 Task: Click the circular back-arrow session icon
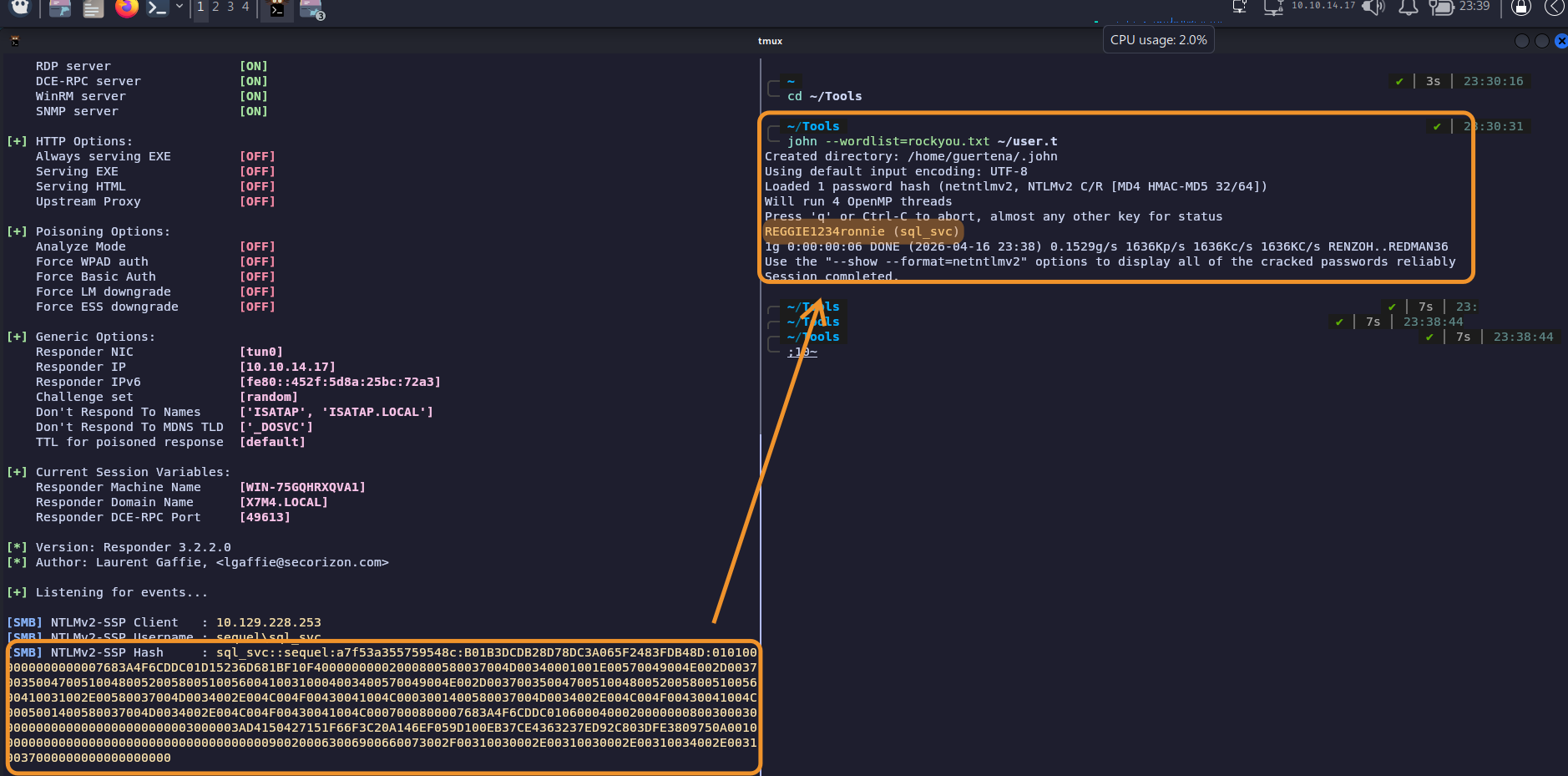[x=1555, y=8]
